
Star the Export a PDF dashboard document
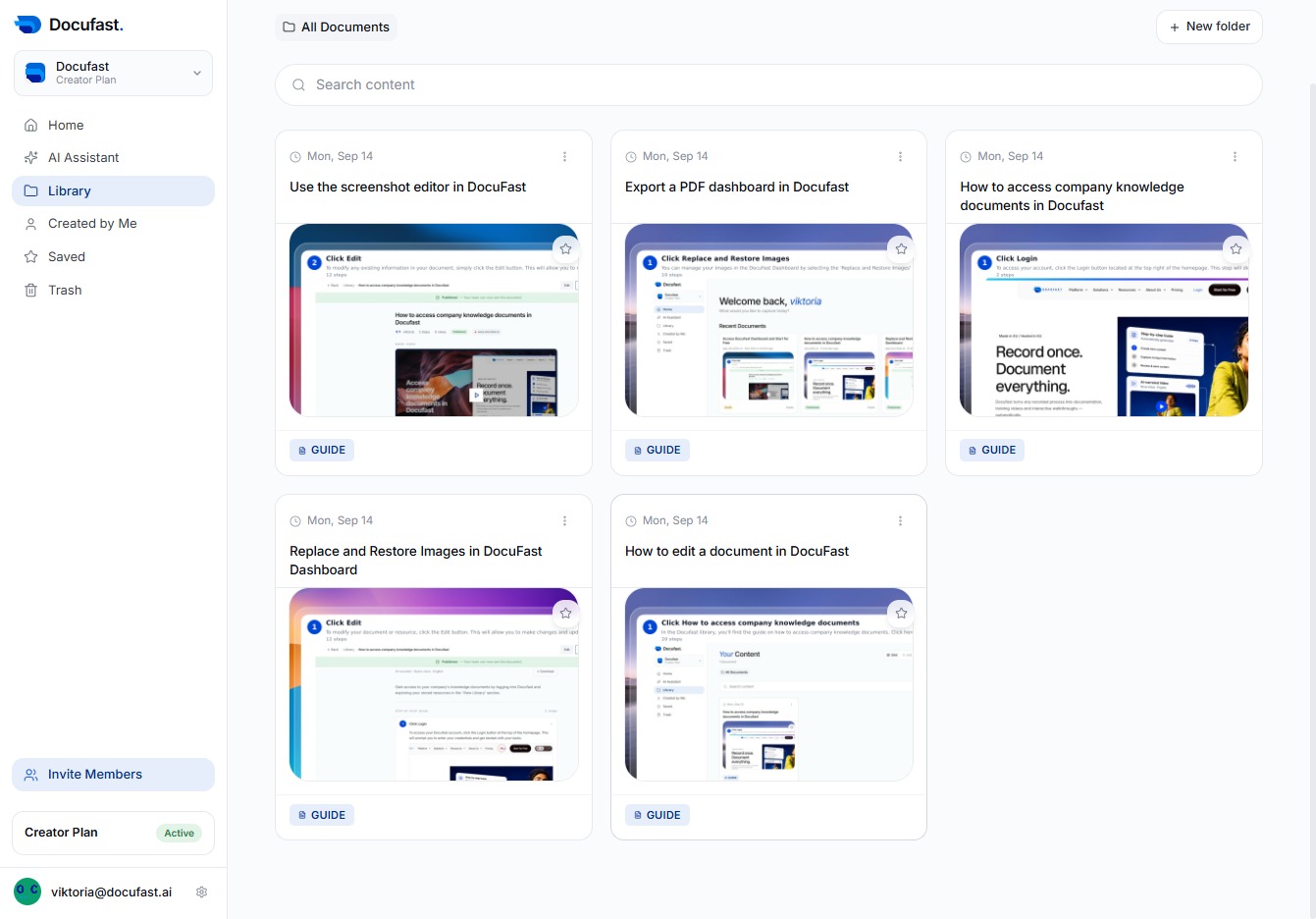tap(901, 248)
